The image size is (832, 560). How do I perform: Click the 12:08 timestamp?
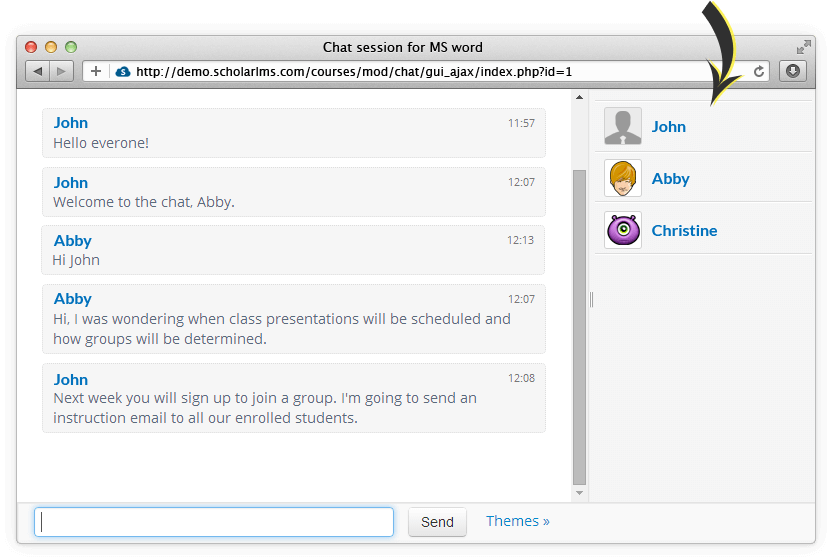coord(521,378)
